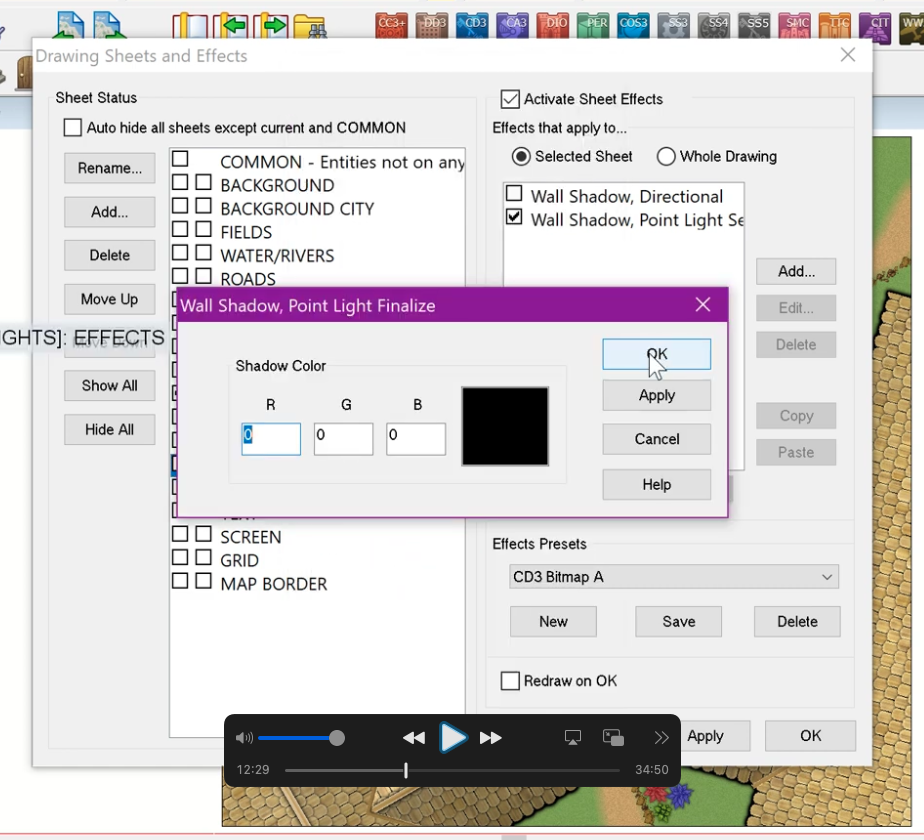Select the COS3 add-on icon
This screenshot has width=924, height=840.
pyautogui.click(x=632, y=25)
